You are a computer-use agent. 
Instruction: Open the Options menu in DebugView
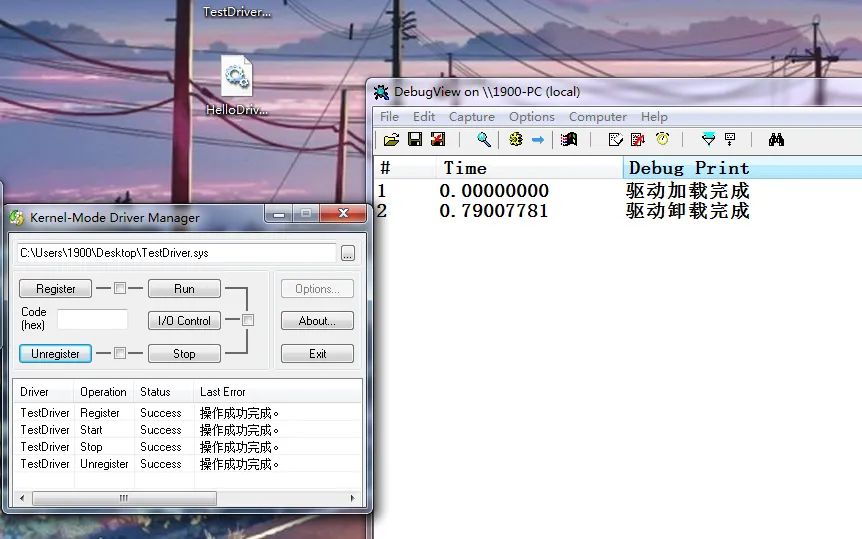tap(532, 117)
